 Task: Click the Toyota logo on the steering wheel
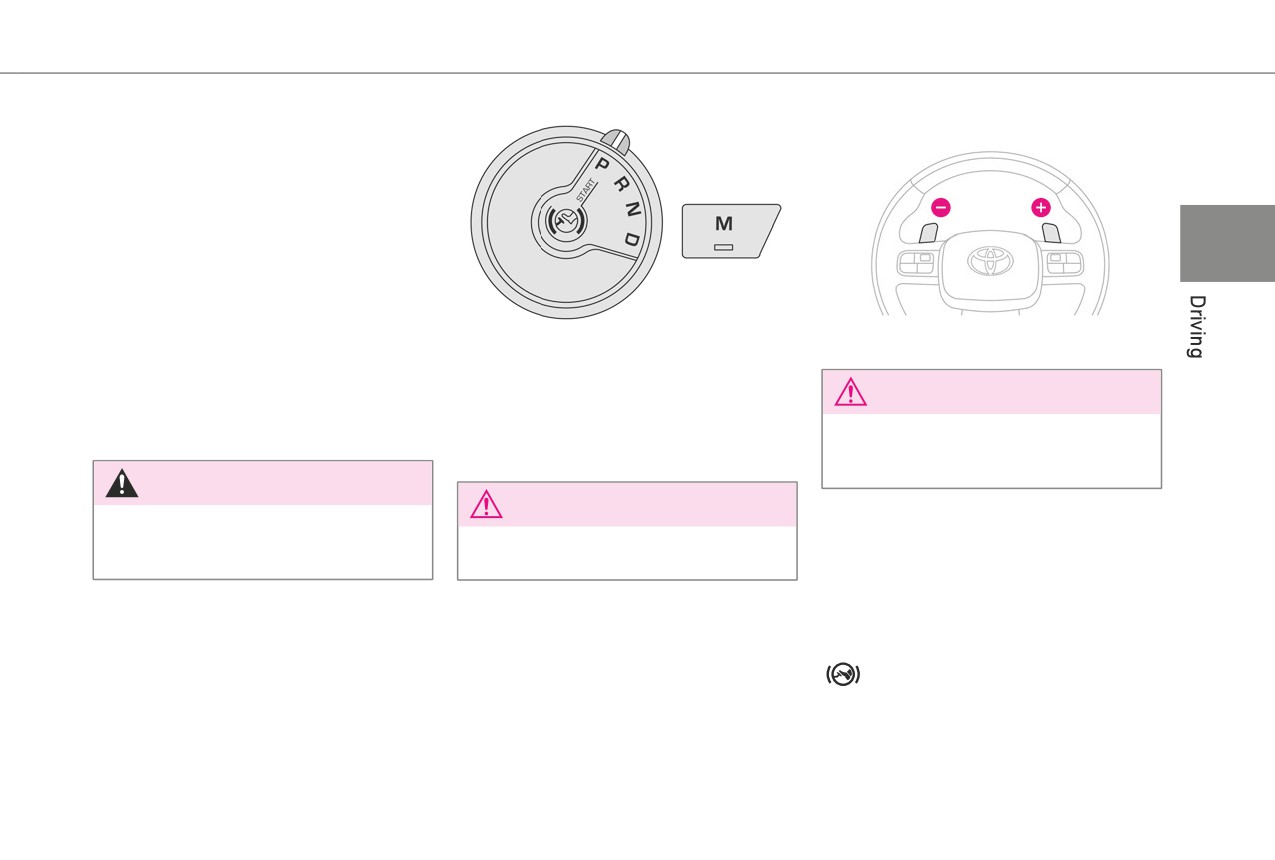(990, 261)
